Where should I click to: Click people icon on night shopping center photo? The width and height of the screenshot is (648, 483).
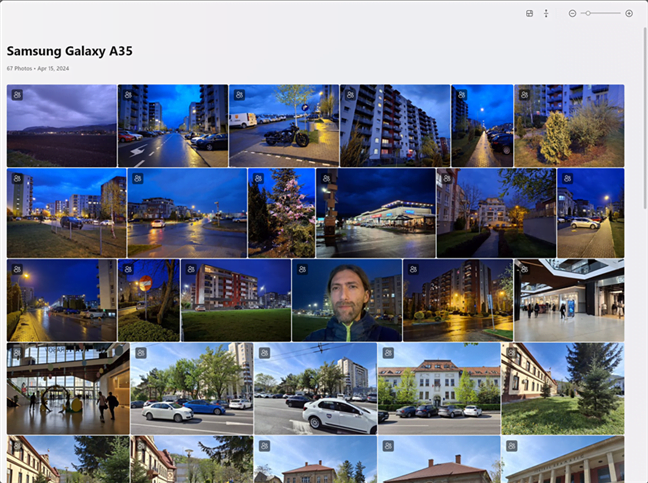(326, 178)
